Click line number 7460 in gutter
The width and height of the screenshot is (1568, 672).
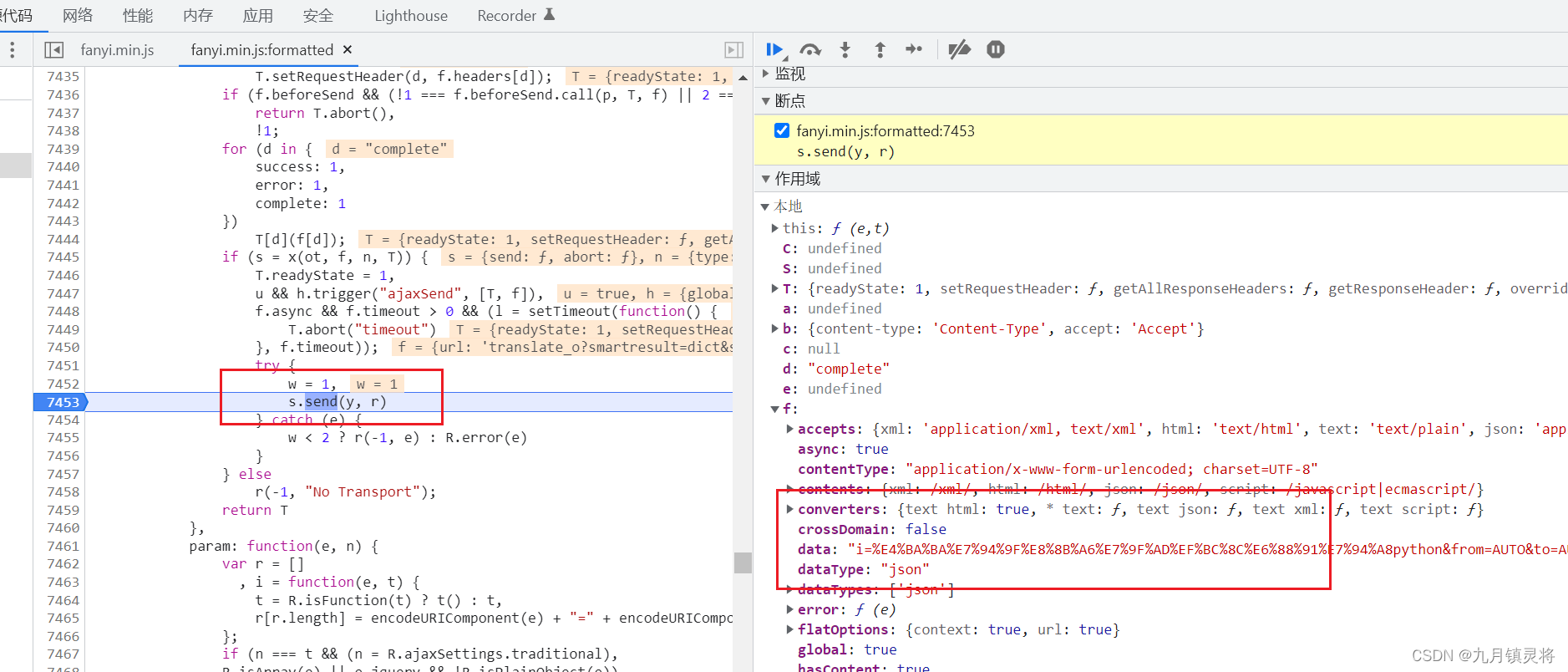(63, 527)
